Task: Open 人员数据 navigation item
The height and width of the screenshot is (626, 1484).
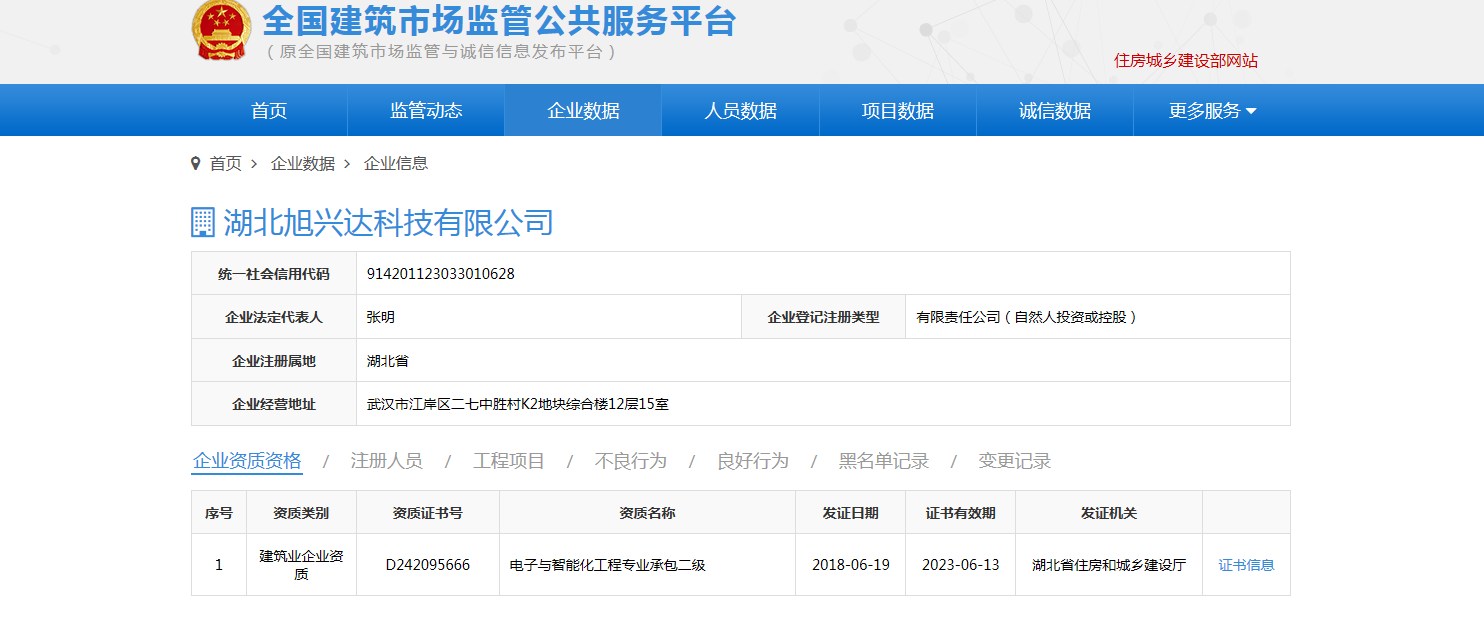Action: tap(740, 111)
